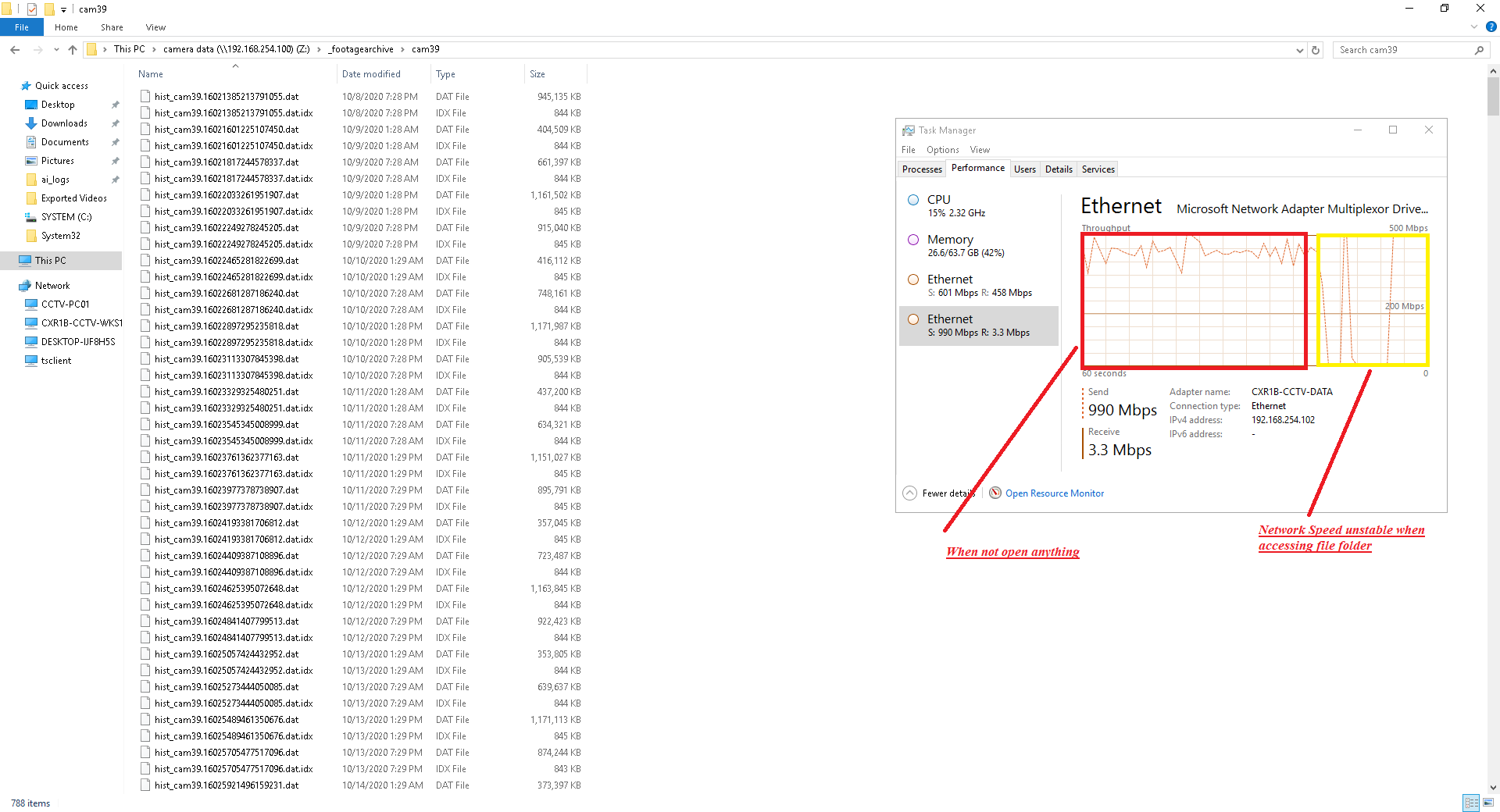Click the Fewer details button
Screen dimensions: 1500x812
click(x=940, y=493)
